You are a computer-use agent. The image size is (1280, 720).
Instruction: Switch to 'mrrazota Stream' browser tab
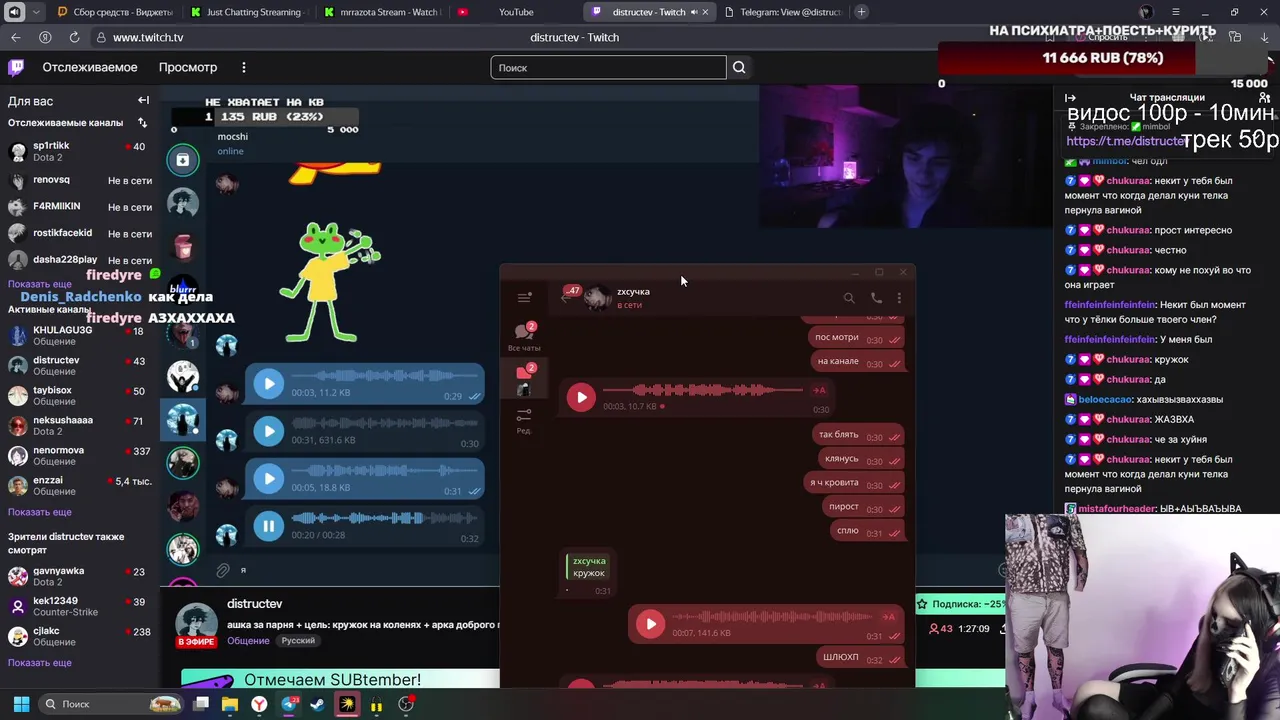click(x=382, y=12)
